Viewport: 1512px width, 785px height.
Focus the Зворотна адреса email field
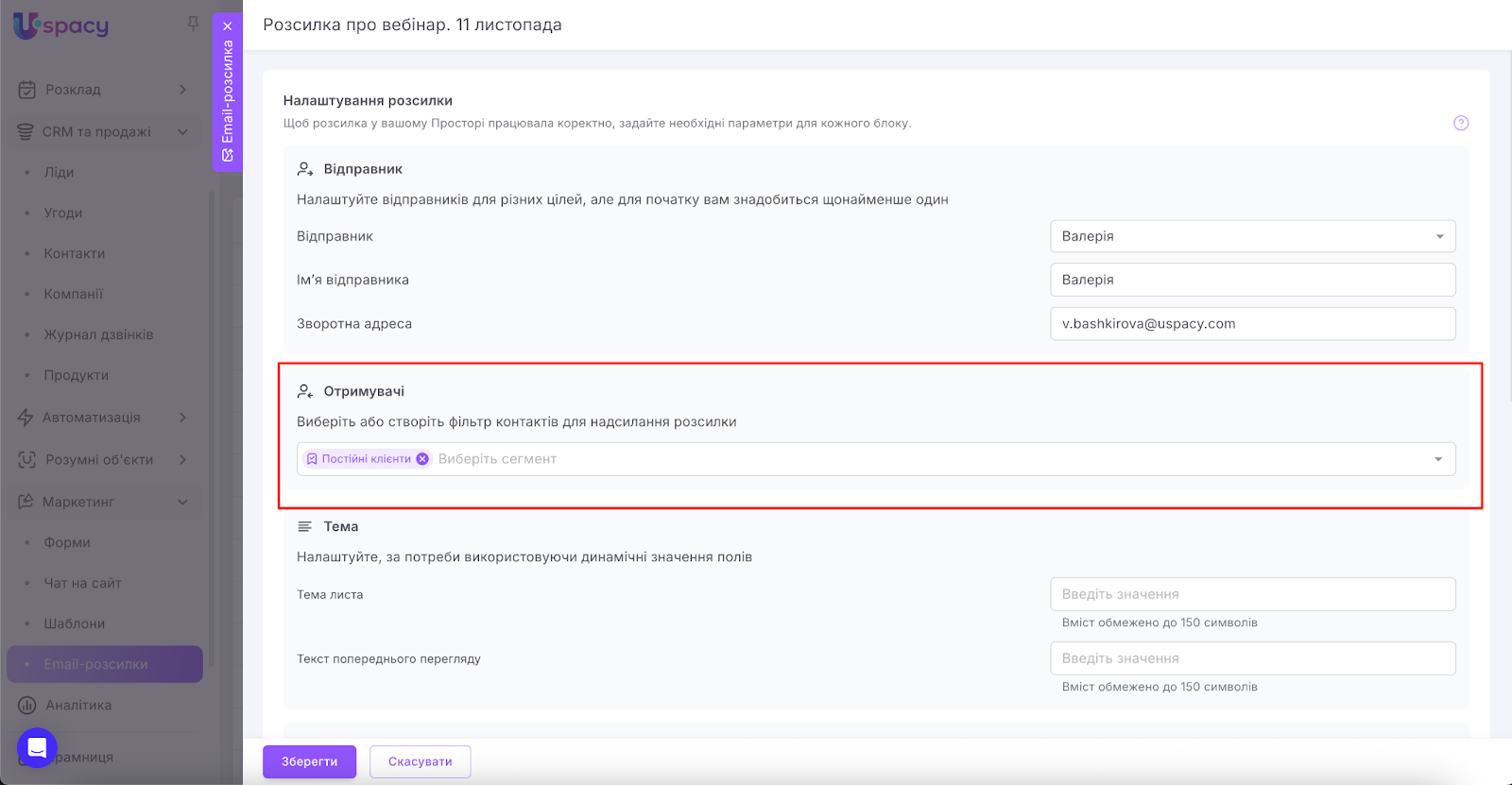[1252, 324]
